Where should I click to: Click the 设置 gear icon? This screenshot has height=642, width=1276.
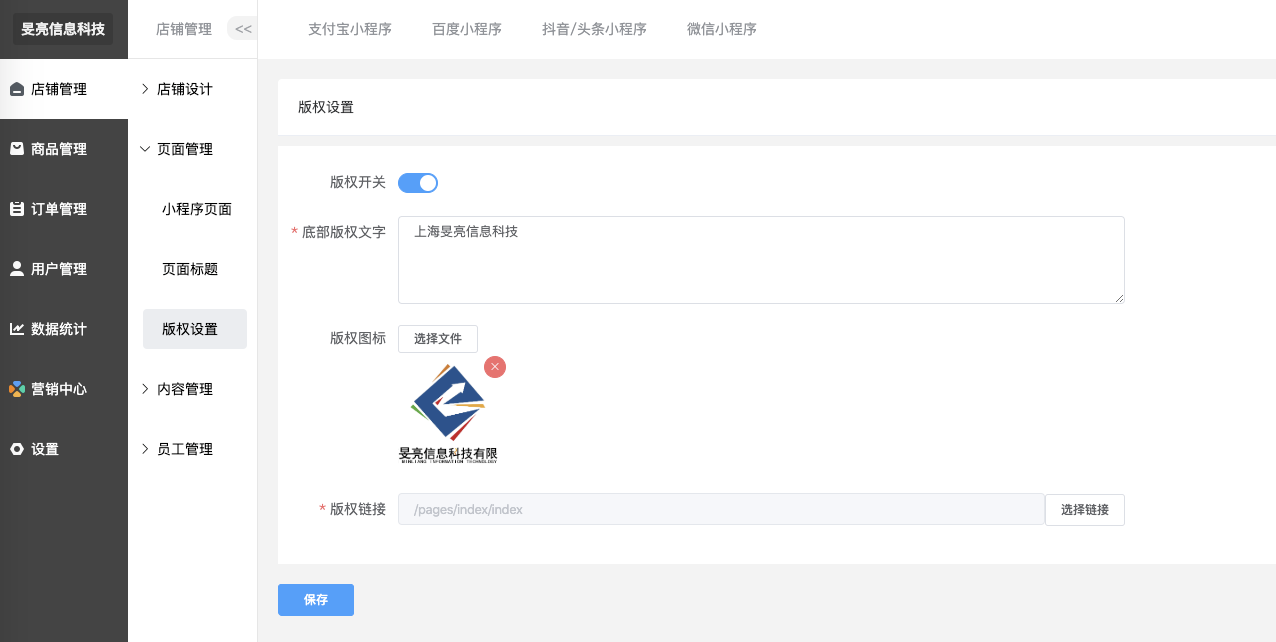[17, 449]
